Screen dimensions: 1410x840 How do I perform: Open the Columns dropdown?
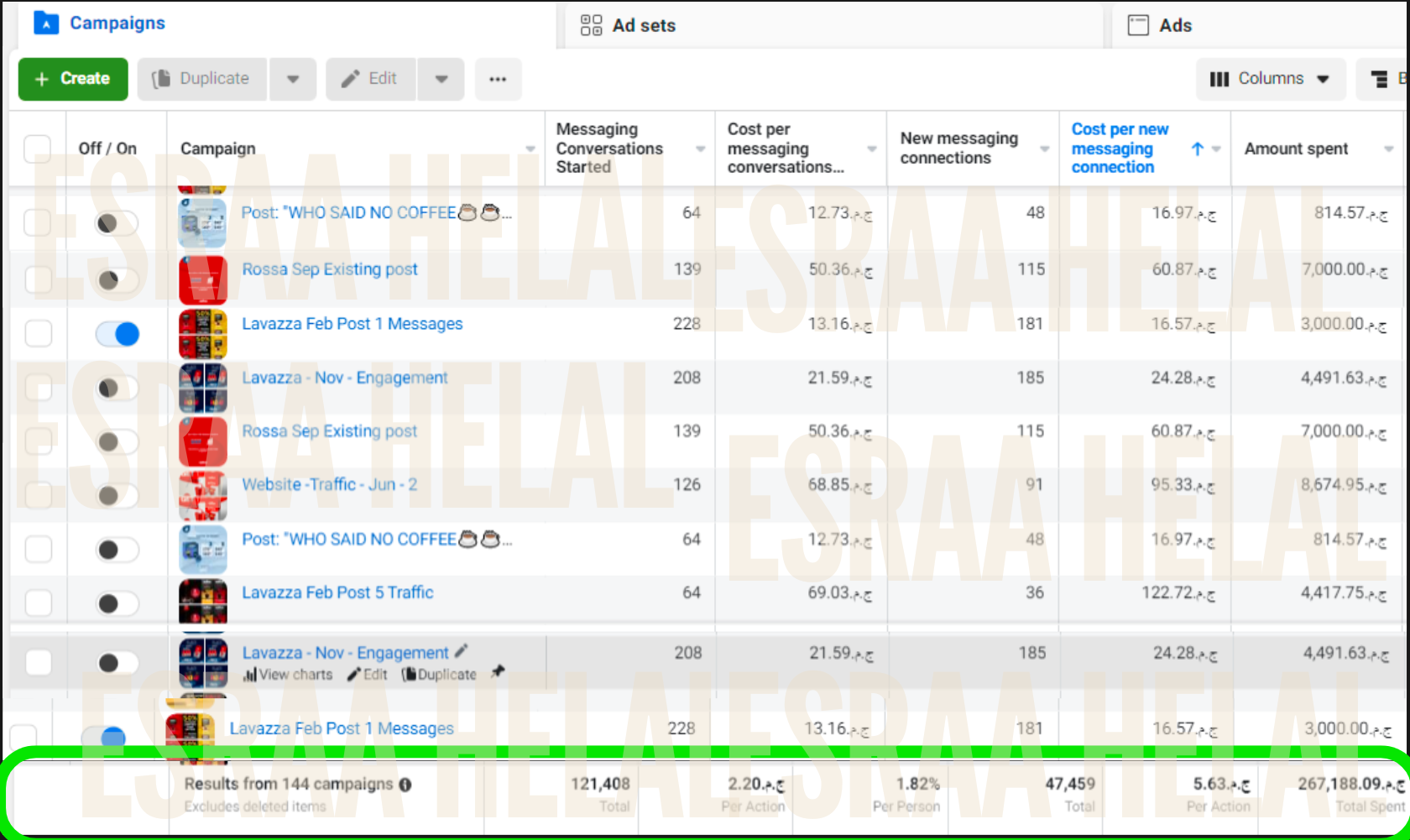click(1270, 79)
